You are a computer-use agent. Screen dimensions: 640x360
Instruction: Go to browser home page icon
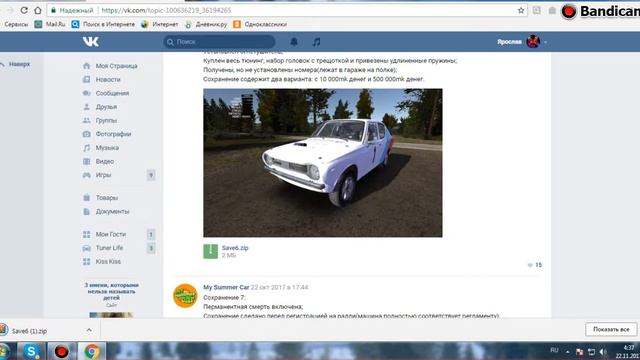[x=38, y=10]
